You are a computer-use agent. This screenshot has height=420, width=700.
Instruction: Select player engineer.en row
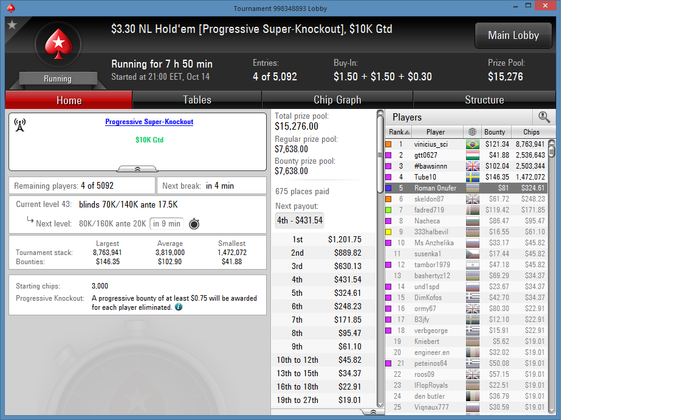tap(466, 352)
